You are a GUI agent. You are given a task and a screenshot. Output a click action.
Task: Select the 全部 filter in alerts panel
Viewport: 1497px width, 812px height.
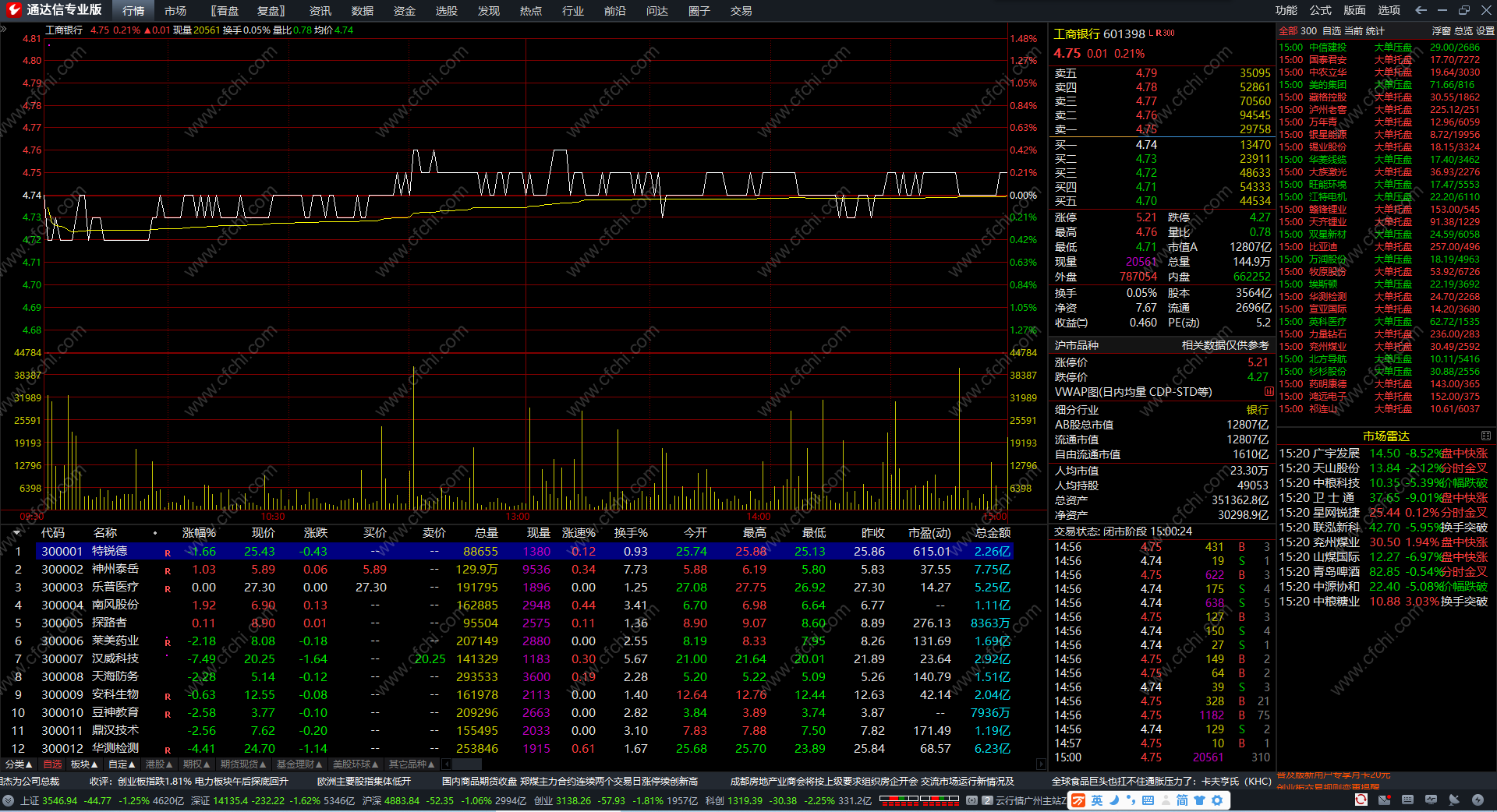(1288, 31)
